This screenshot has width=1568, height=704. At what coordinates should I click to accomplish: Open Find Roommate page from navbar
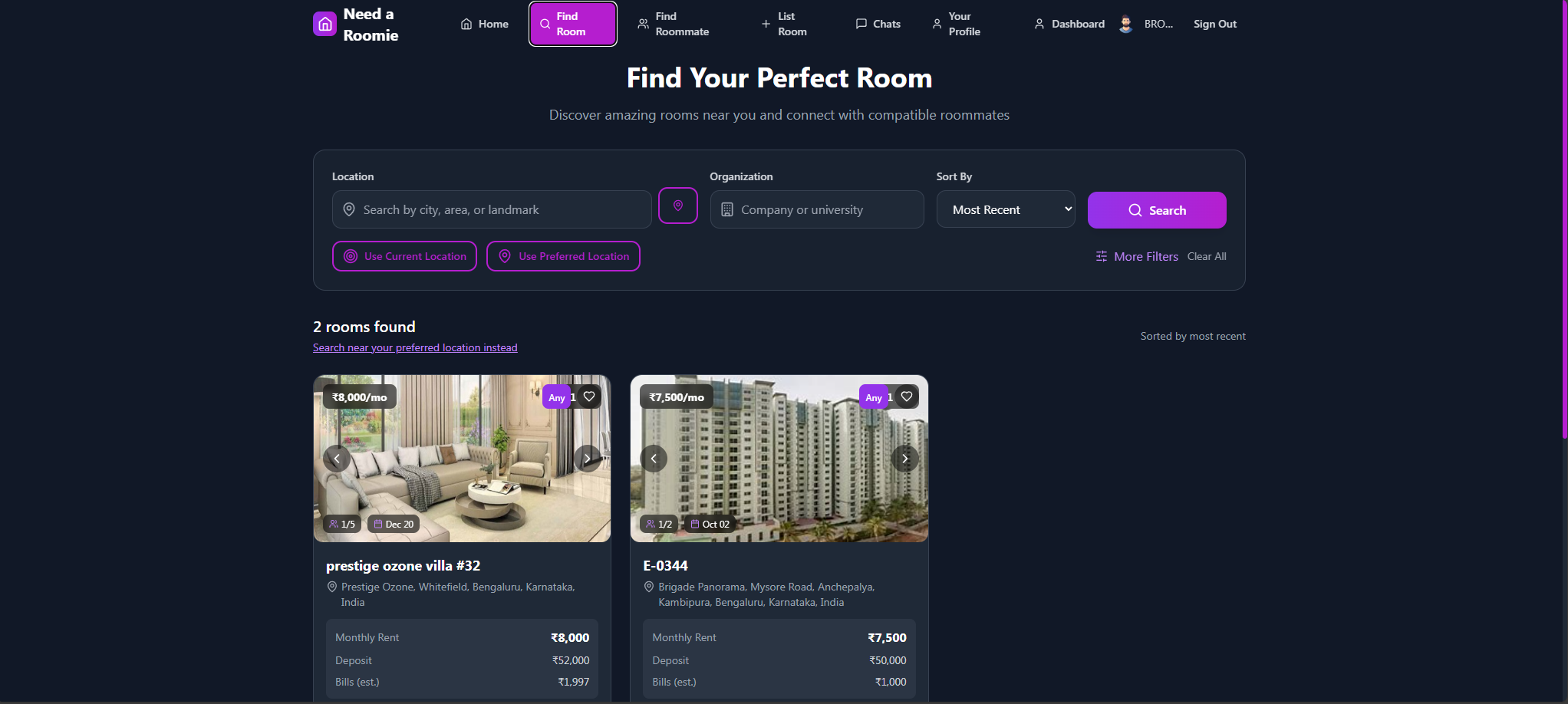click(x=674, y=24)
